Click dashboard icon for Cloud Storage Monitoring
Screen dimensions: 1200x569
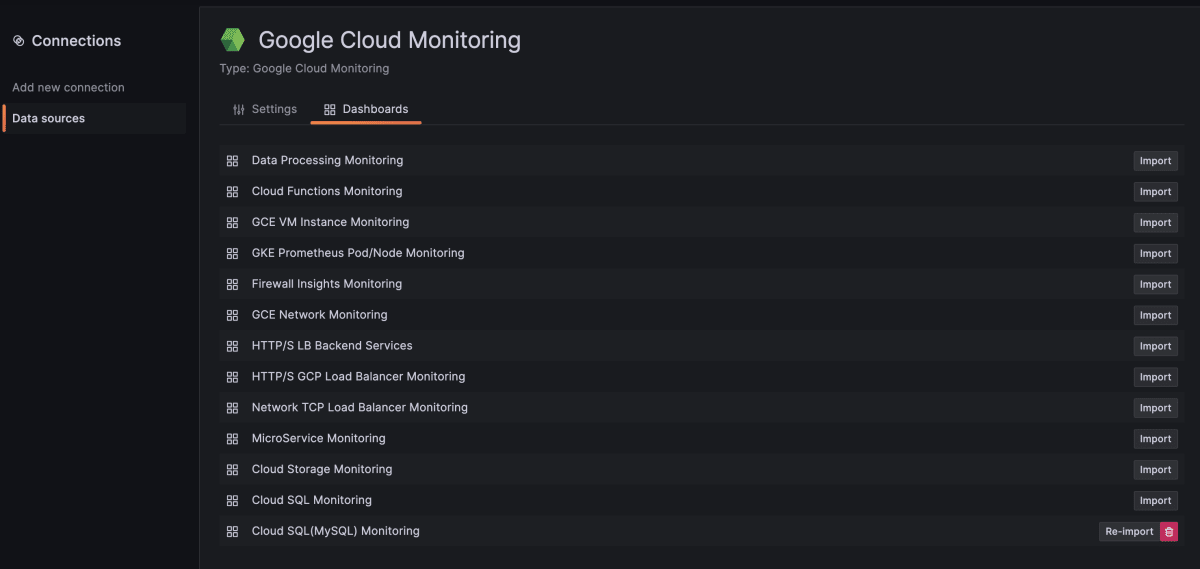[232, 470]
